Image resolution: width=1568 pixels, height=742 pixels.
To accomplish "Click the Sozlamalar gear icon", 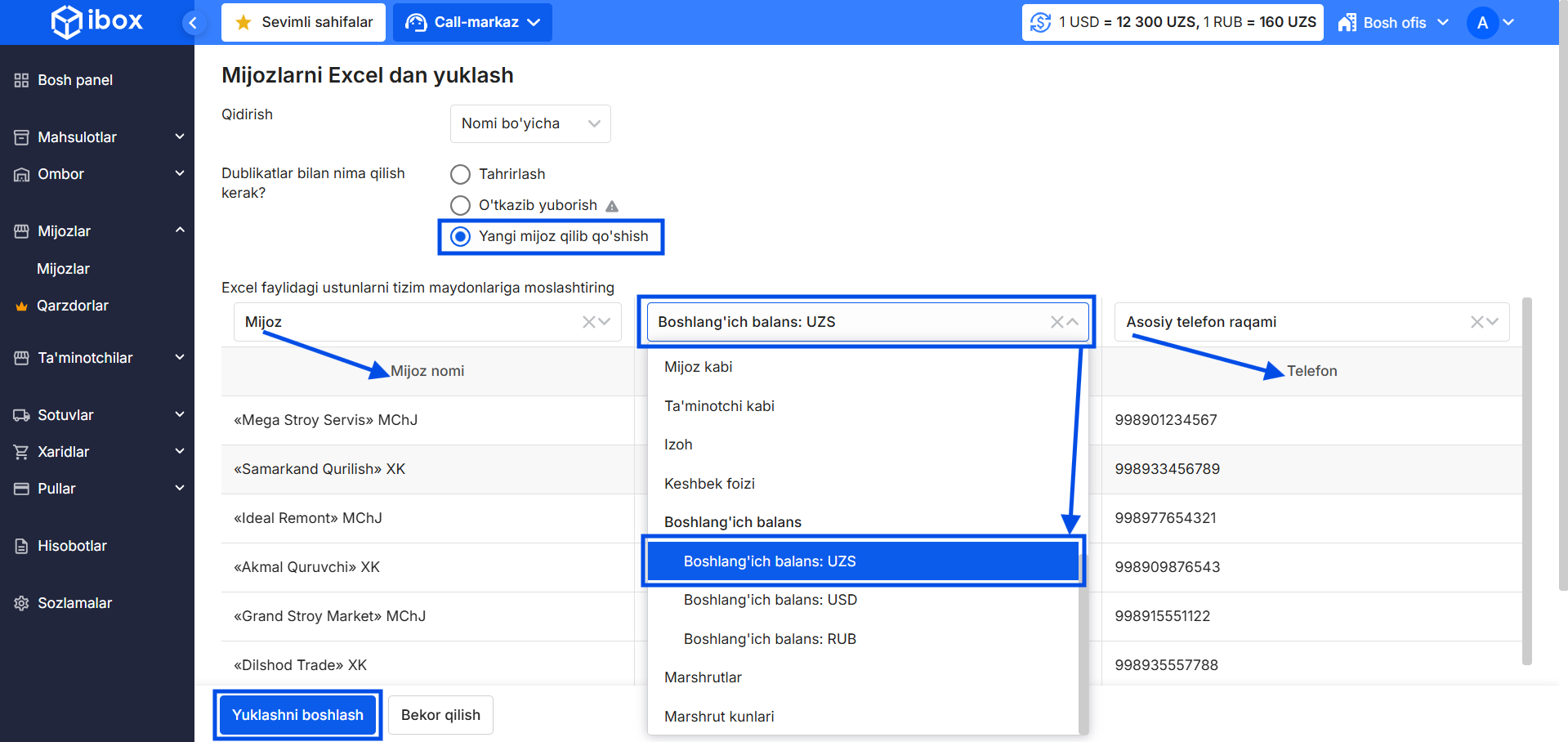I will (x=21, y=603).
